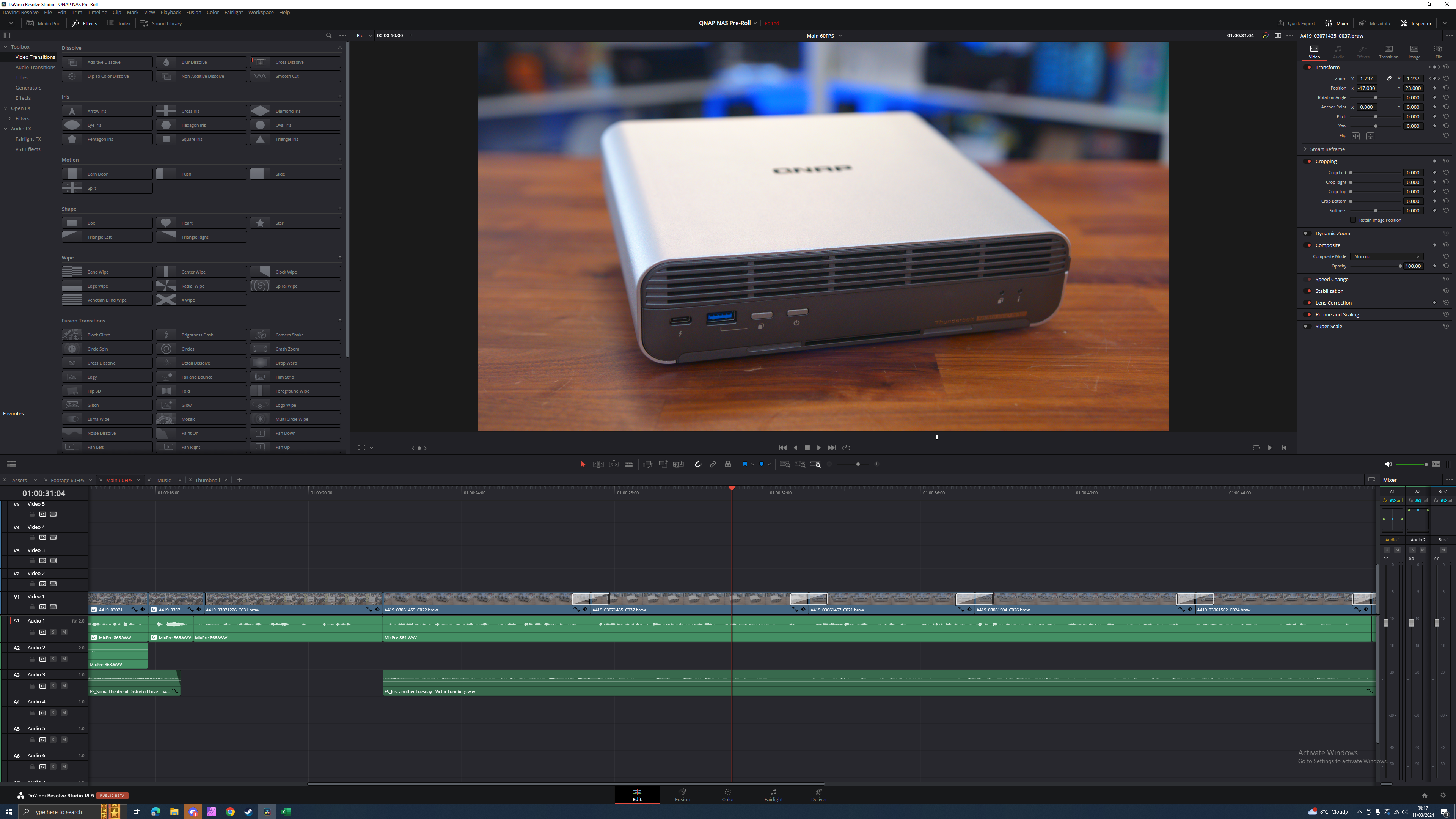Open the Media Pool panel
The image size is (1456, 819).
click(44, 23)
